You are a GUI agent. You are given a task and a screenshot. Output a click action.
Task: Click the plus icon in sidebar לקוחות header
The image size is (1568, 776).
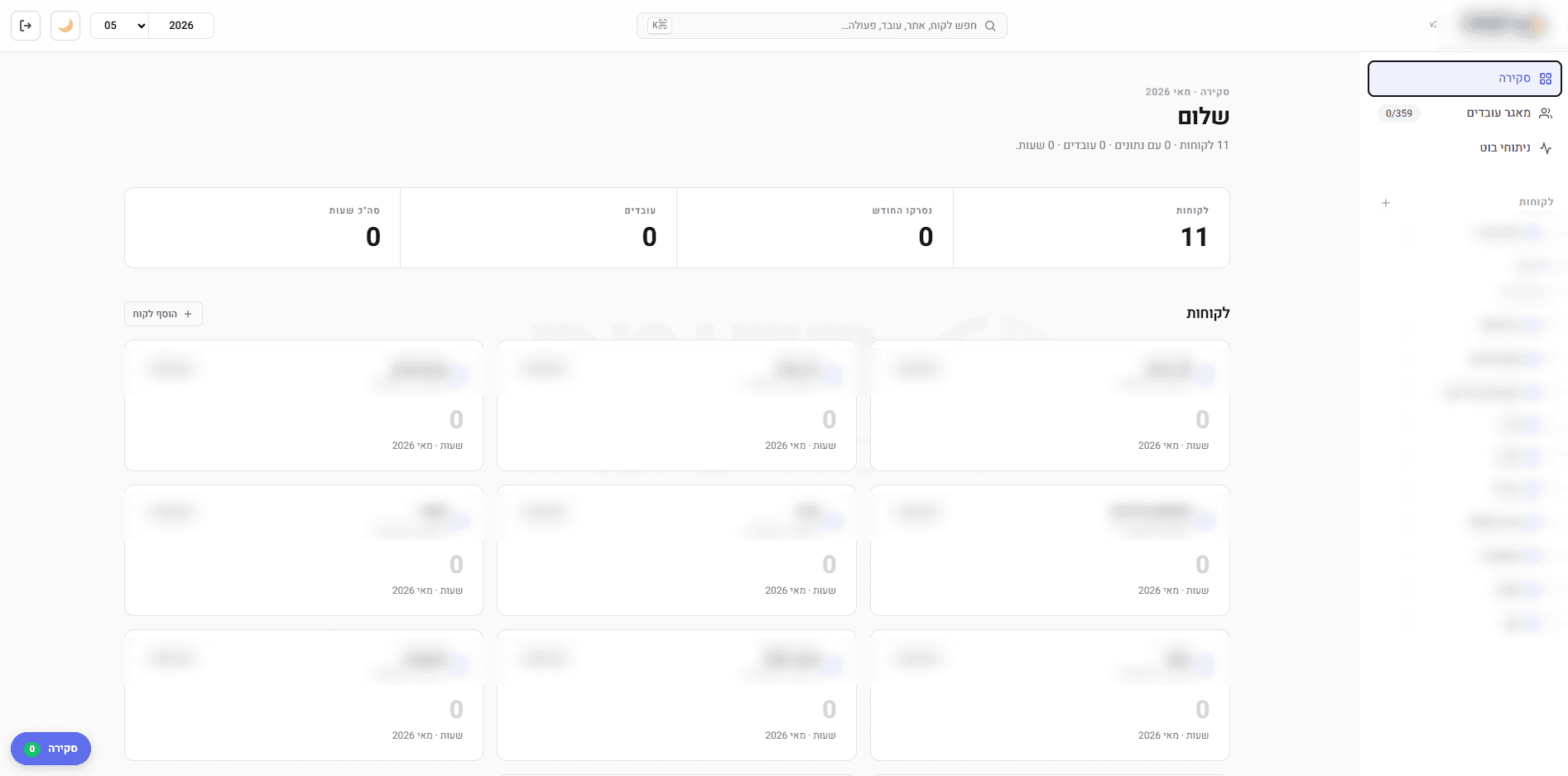[1386, 202]
